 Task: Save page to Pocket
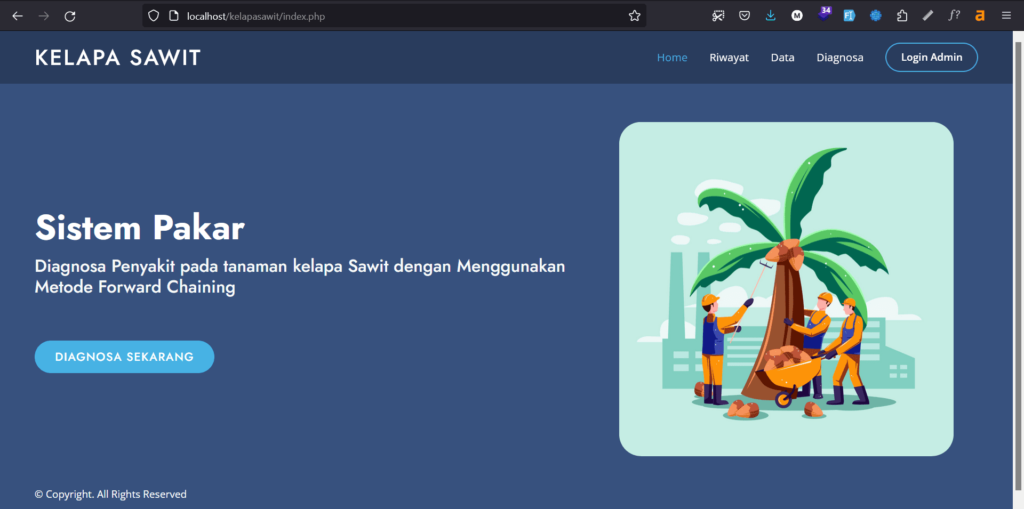tap(744, 16)
